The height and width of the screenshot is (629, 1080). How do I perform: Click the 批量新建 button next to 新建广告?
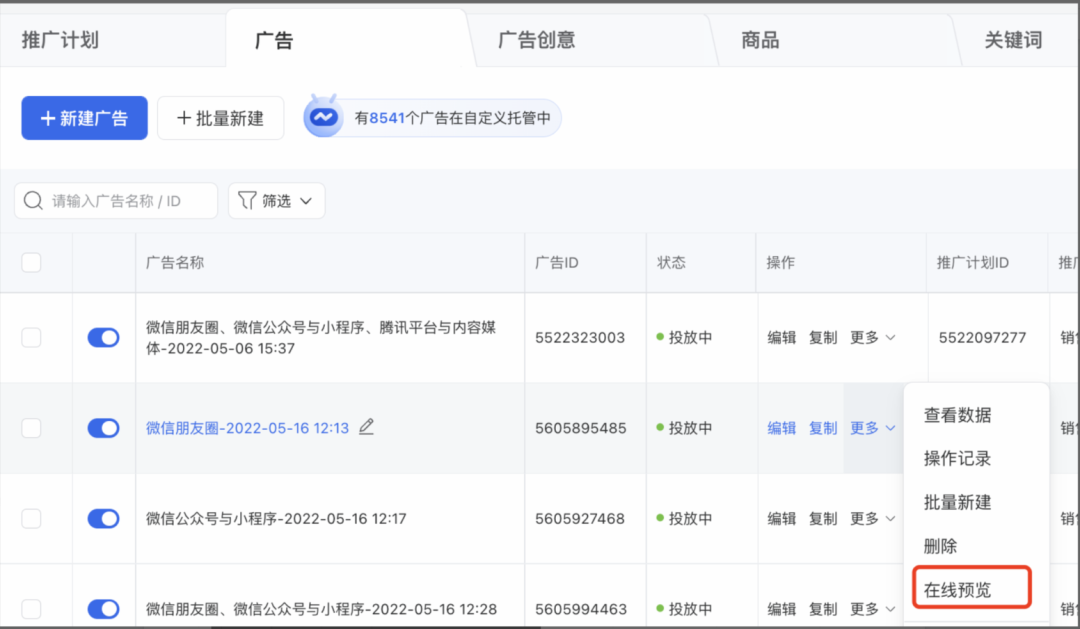coord(220,118)
